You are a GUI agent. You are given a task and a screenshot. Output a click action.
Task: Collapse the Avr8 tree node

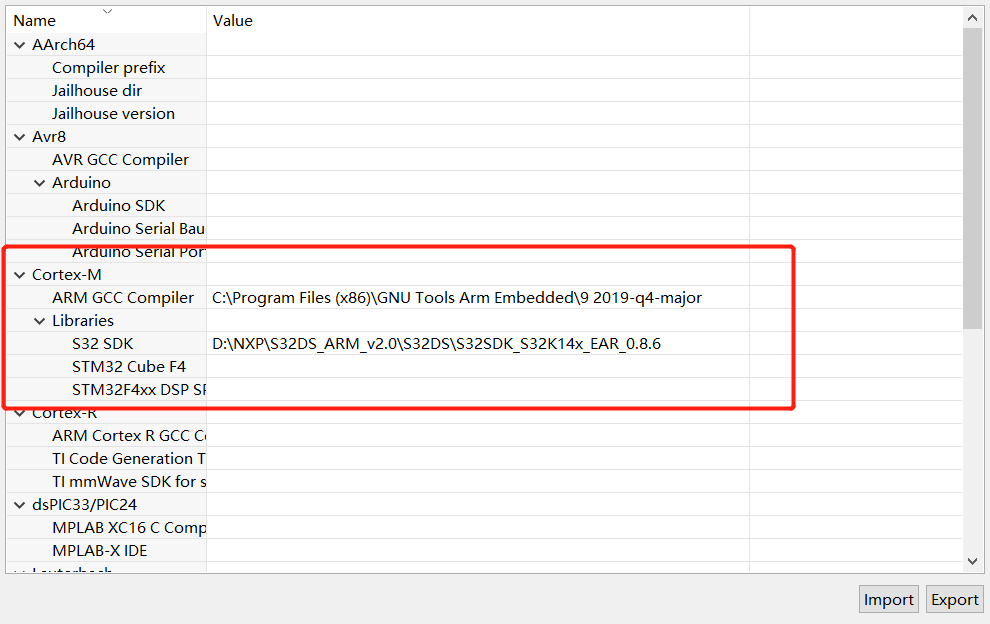click(x=20, y=137)
